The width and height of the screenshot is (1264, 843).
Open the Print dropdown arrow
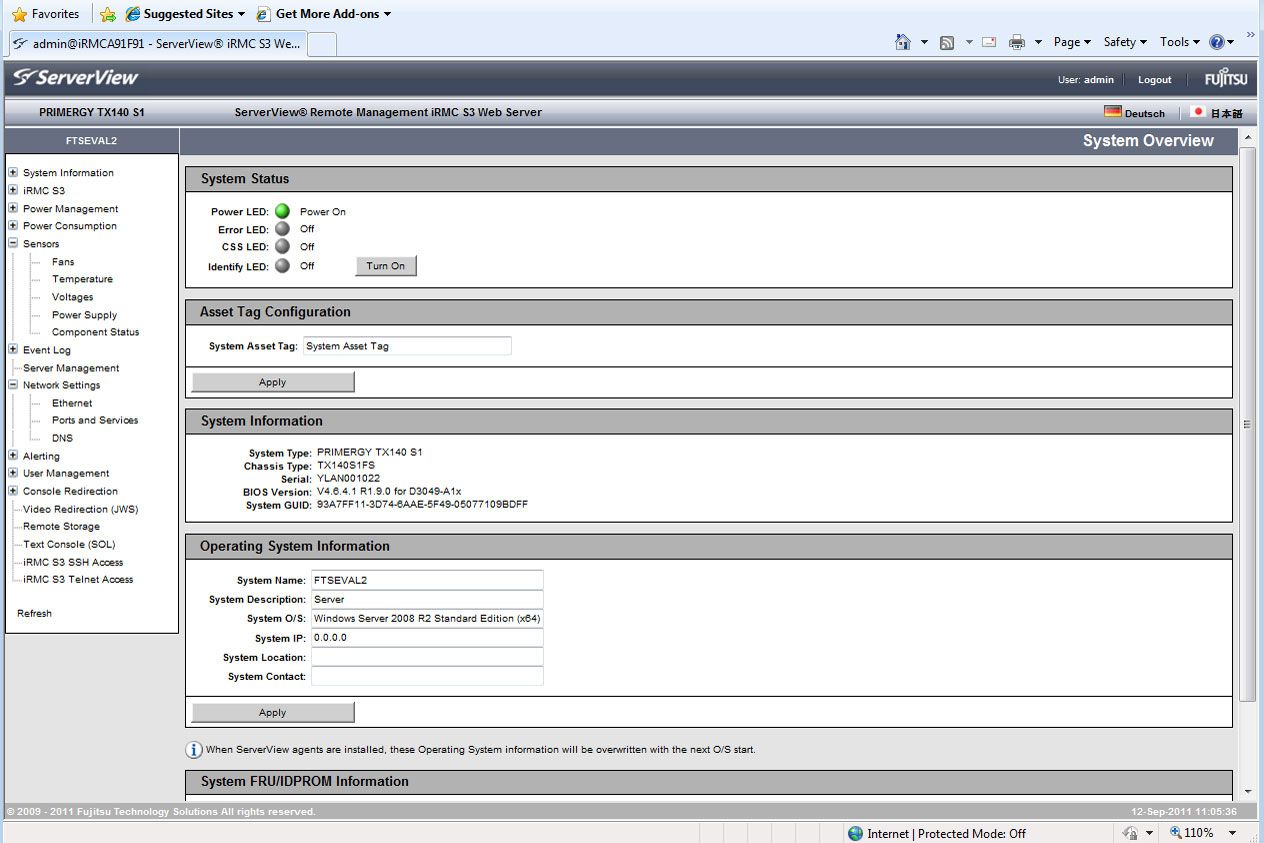click(x=1038, y=42)
